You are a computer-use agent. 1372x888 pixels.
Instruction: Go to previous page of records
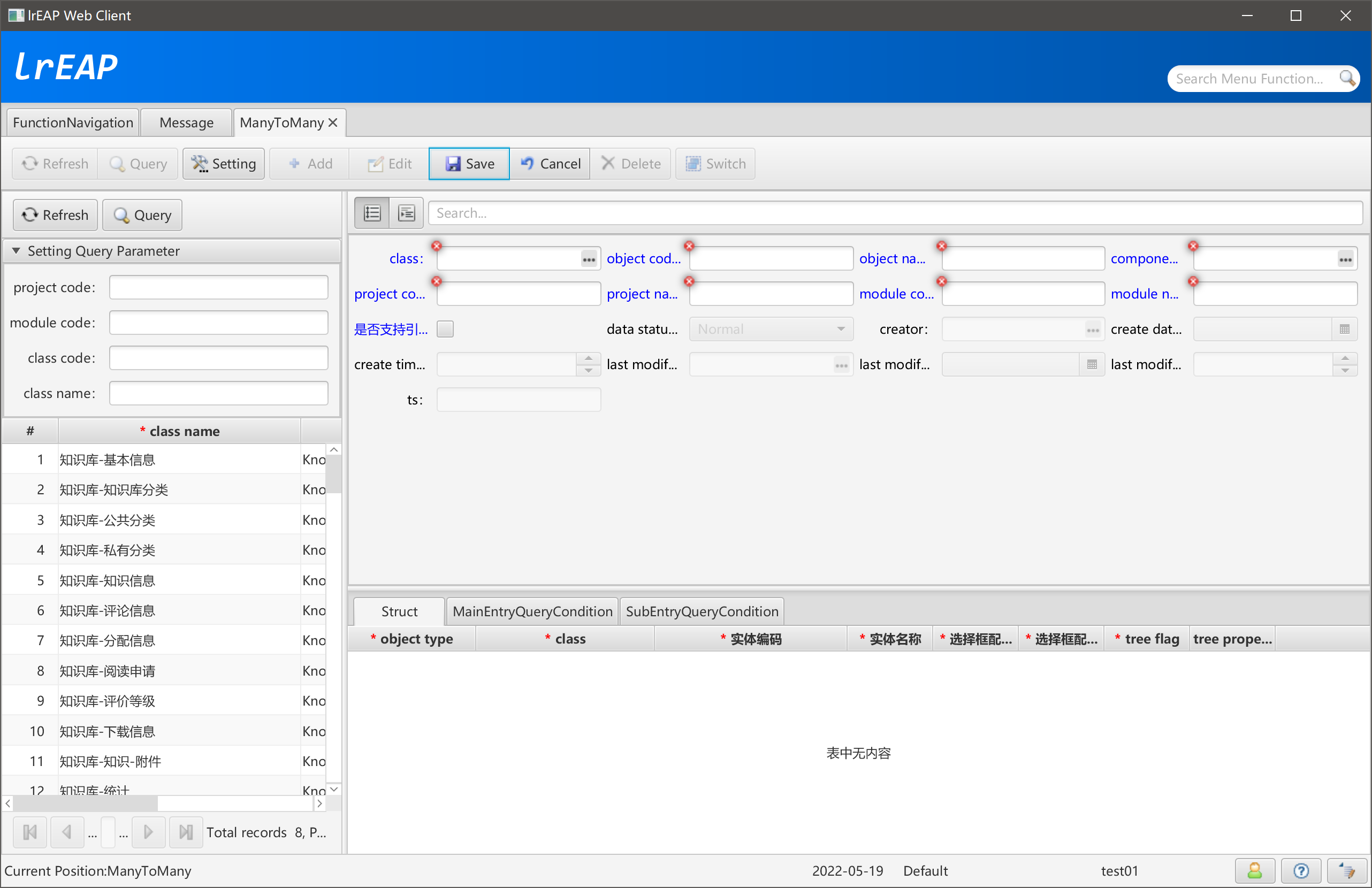pos(67,832)
